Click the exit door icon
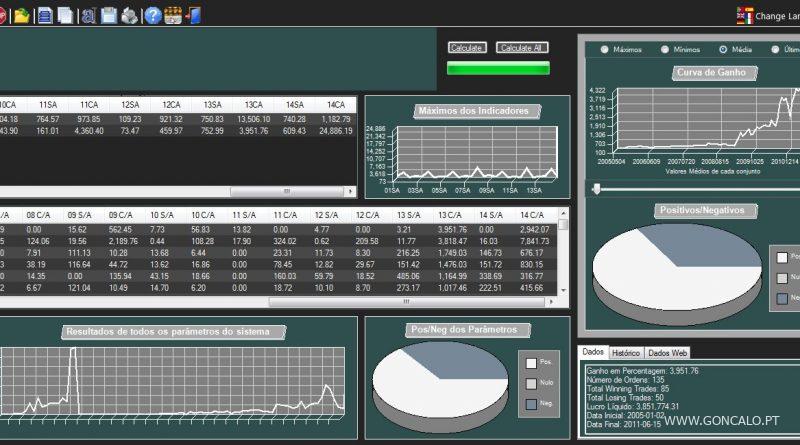 pos(193,15)
